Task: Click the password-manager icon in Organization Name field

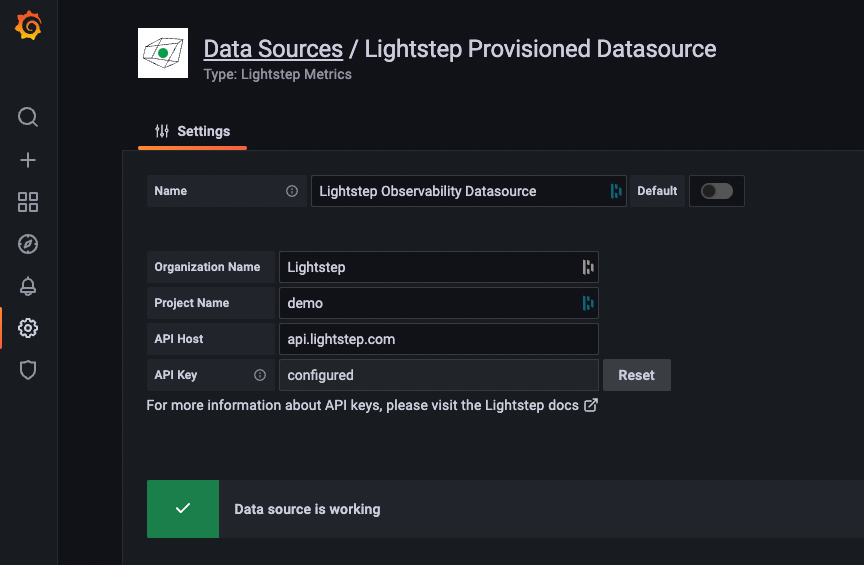Action: [x=588, y=267]
